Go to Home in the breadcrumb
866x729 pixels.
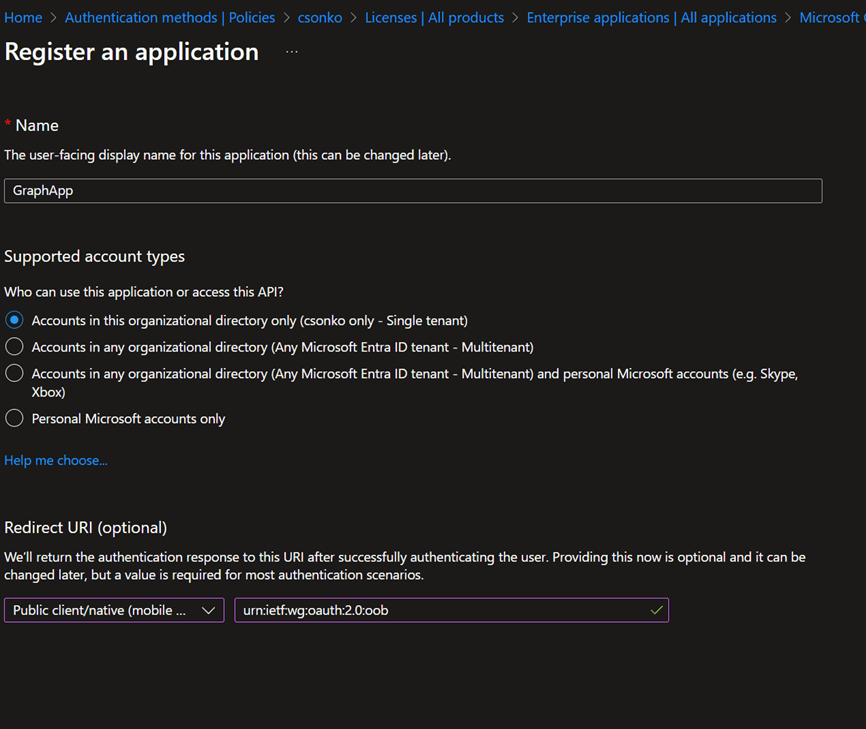tap(23, 17)
